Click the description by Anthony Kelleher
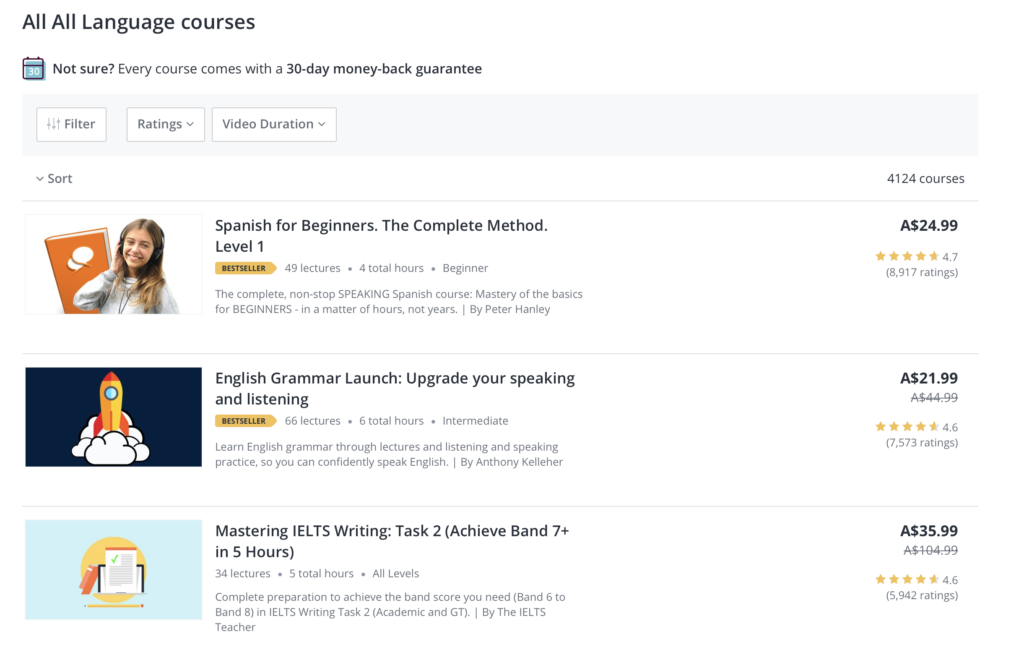The width and height of the screenshot is (1024, 652). (389, 455)
